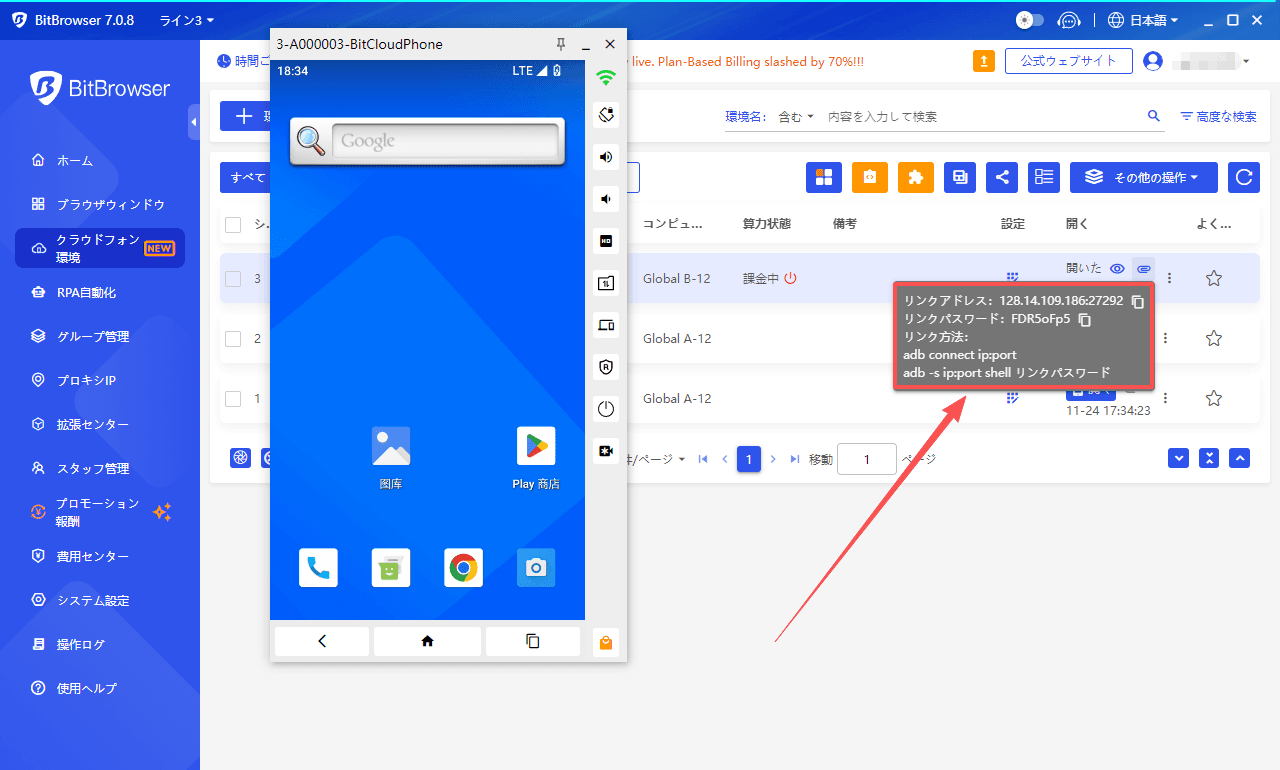Rotate the cloud phone screen
The image size is (1280, 770).
click(x=606, y=115)
